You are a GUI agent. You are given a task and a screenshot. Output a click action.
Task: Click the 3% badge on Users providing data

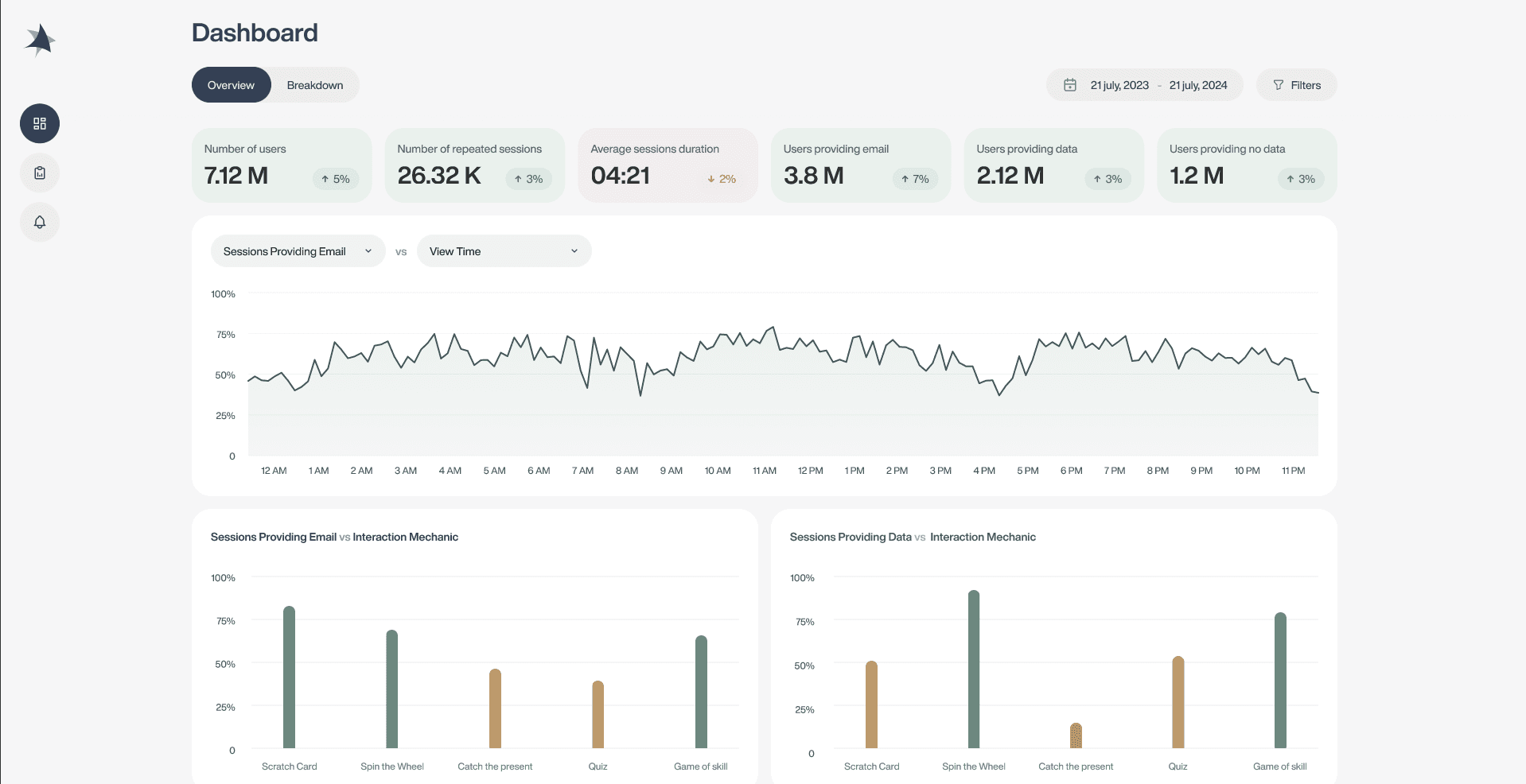(1108, 179)
